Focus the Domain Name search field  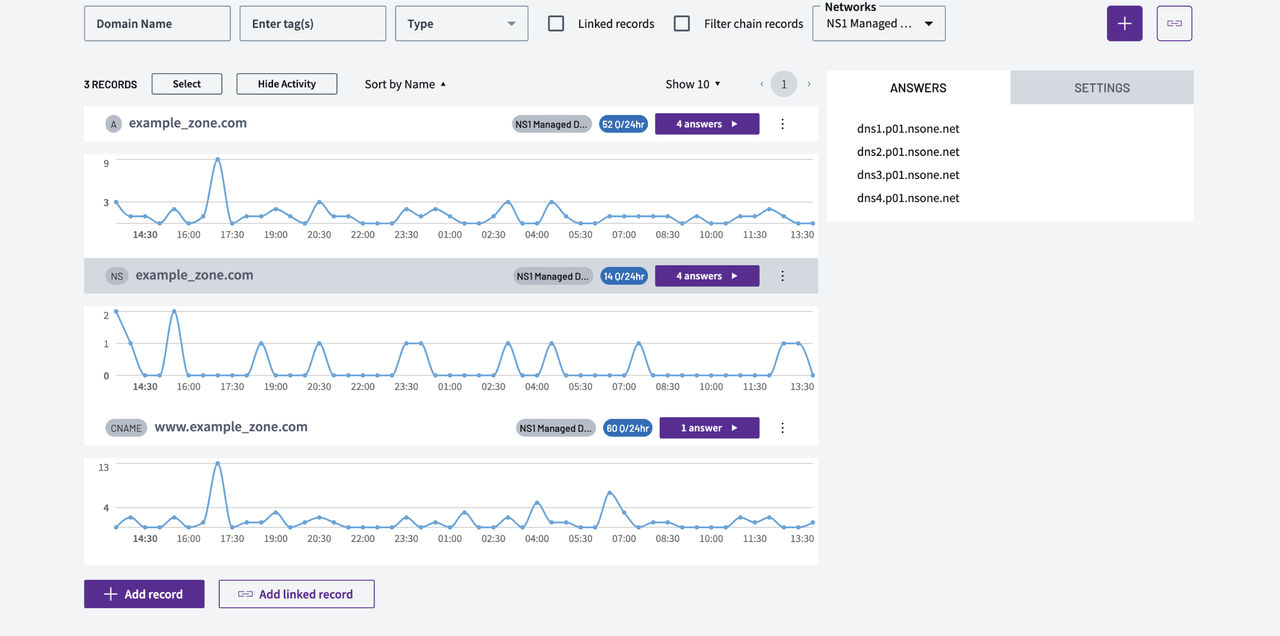point(157,24)
